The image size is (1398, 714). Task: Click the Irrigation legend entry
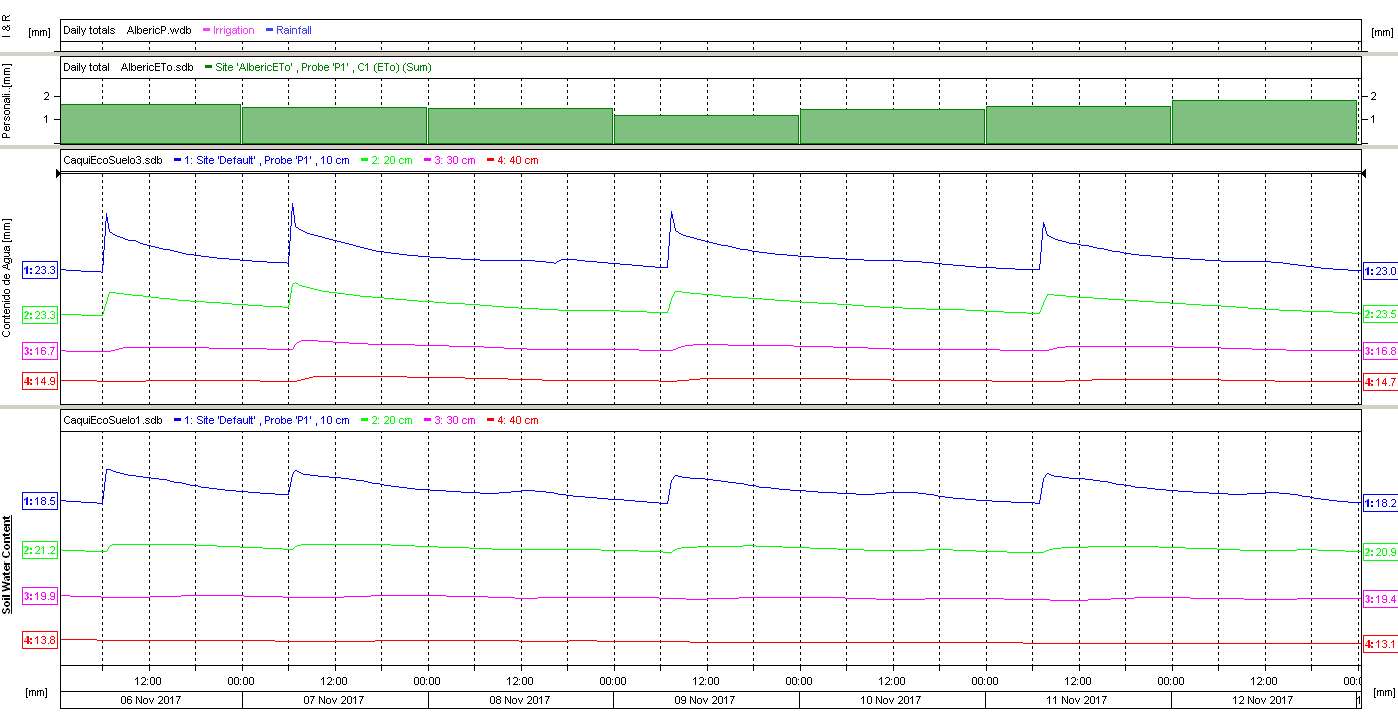(x=228, y=30)
